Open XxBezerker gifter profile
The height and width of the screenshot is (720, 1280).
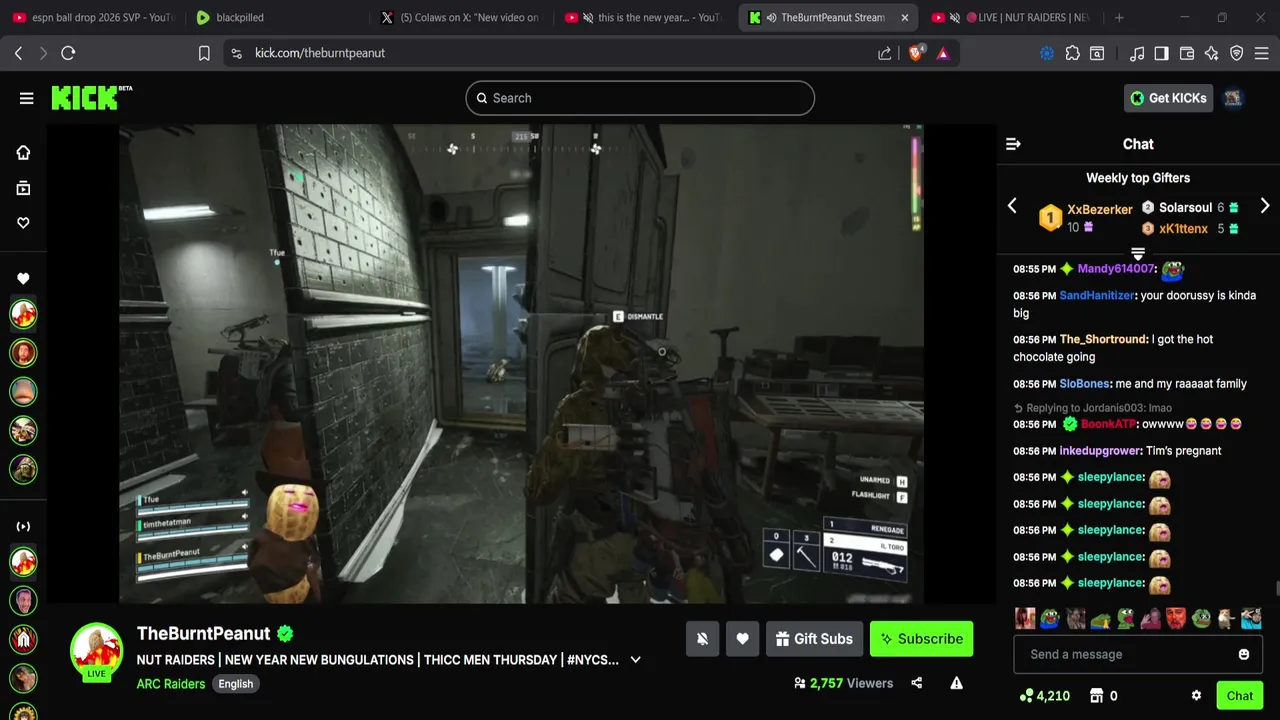pyautogui.click(x=1100, y=209)
